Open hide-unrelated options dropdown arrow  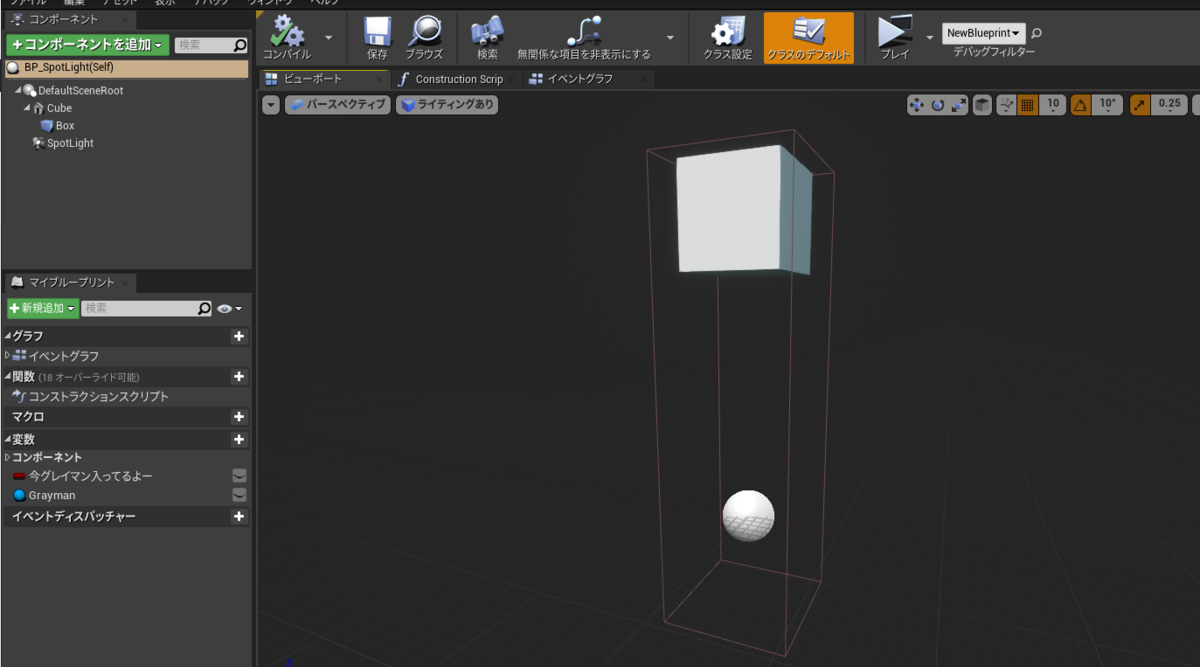point(669,37)
